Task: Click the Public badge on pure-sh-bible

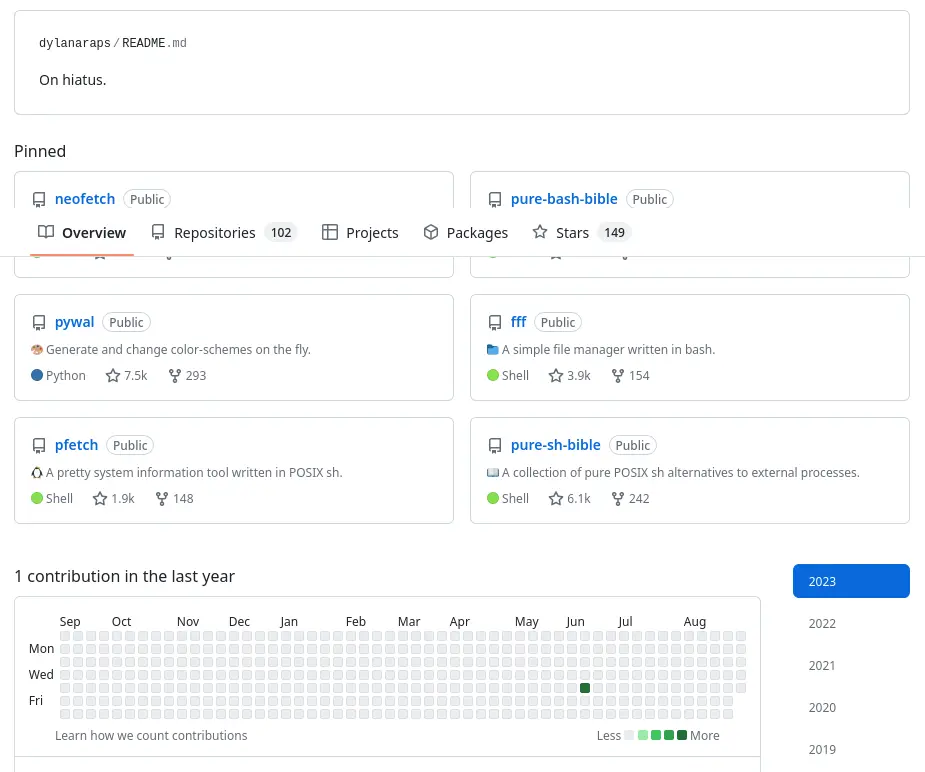Action: pos(632,445)
